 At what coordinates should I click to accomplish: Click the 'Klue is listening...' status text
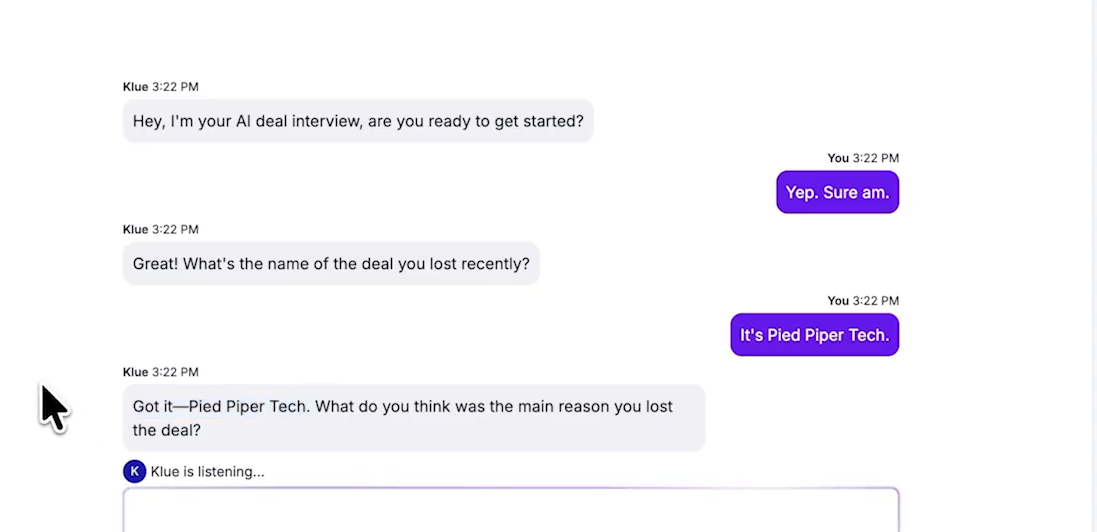click(x=208, y=472)
